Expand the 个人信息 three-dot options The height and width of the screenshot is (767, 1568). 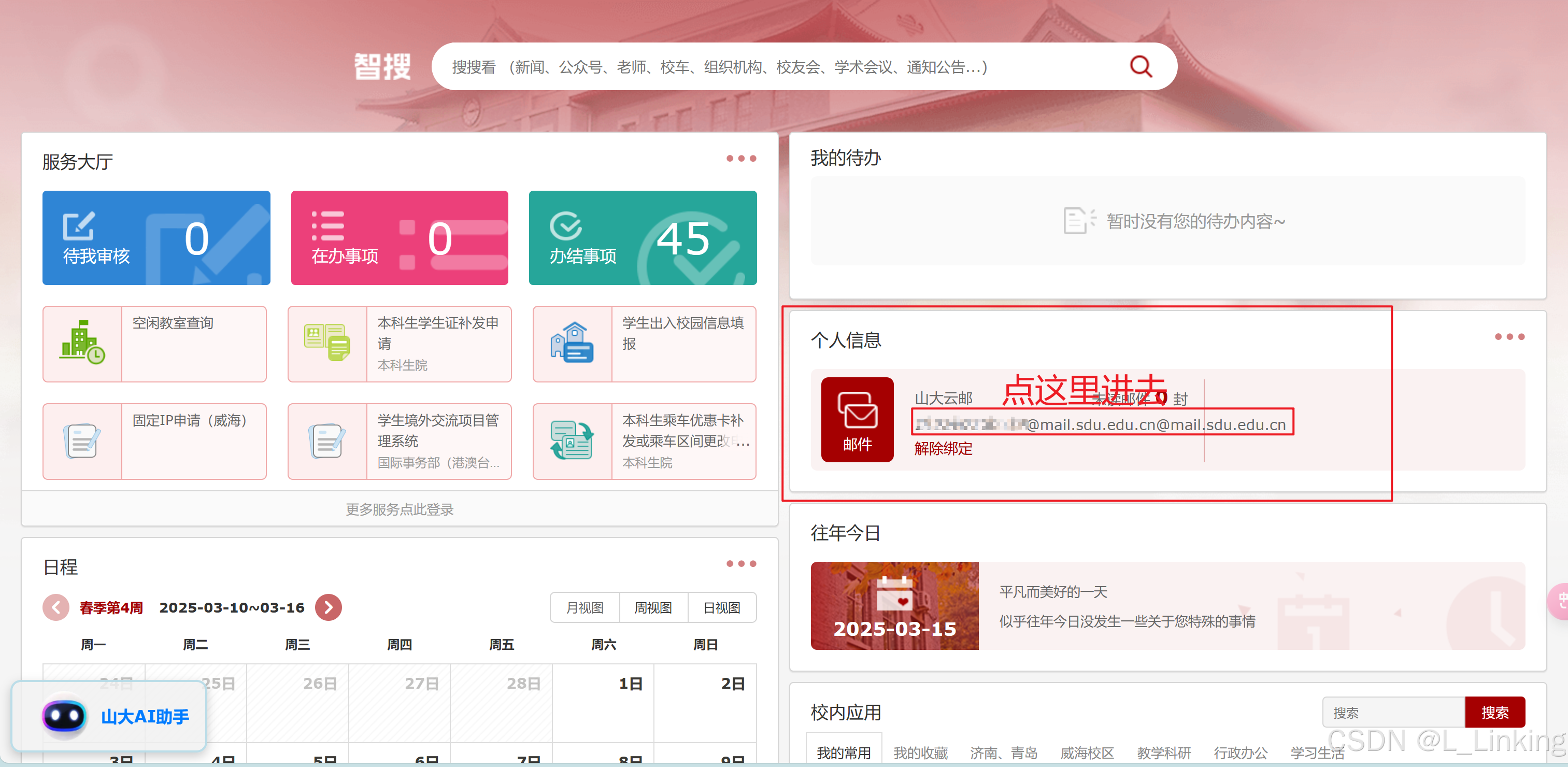(x=1509, y=337)
